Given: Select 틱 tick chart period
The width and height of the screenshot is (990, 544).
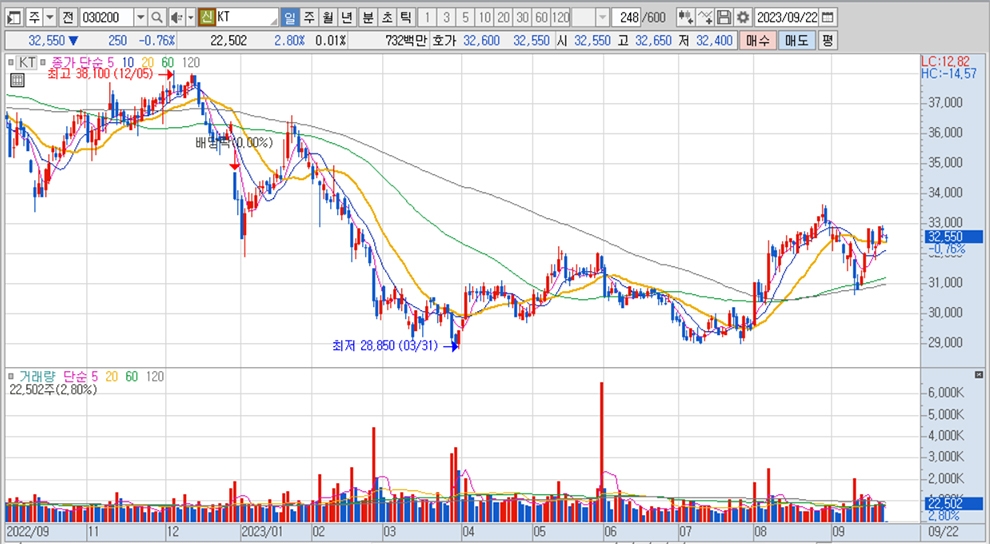Looking at the screenshot, I should click(406, 17).
